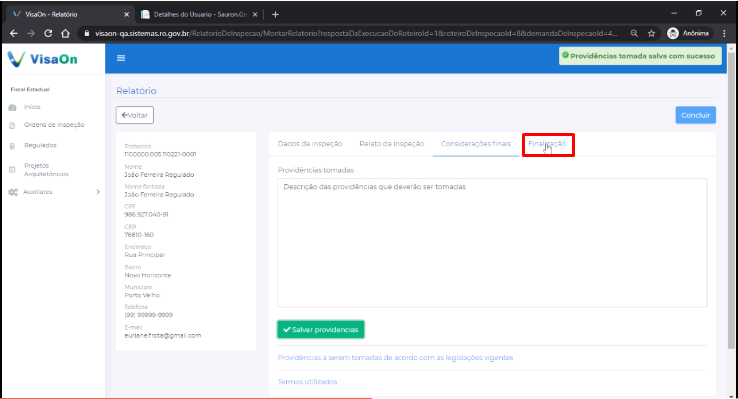Click the Auxiliares gears icon

tap(13, 192)
